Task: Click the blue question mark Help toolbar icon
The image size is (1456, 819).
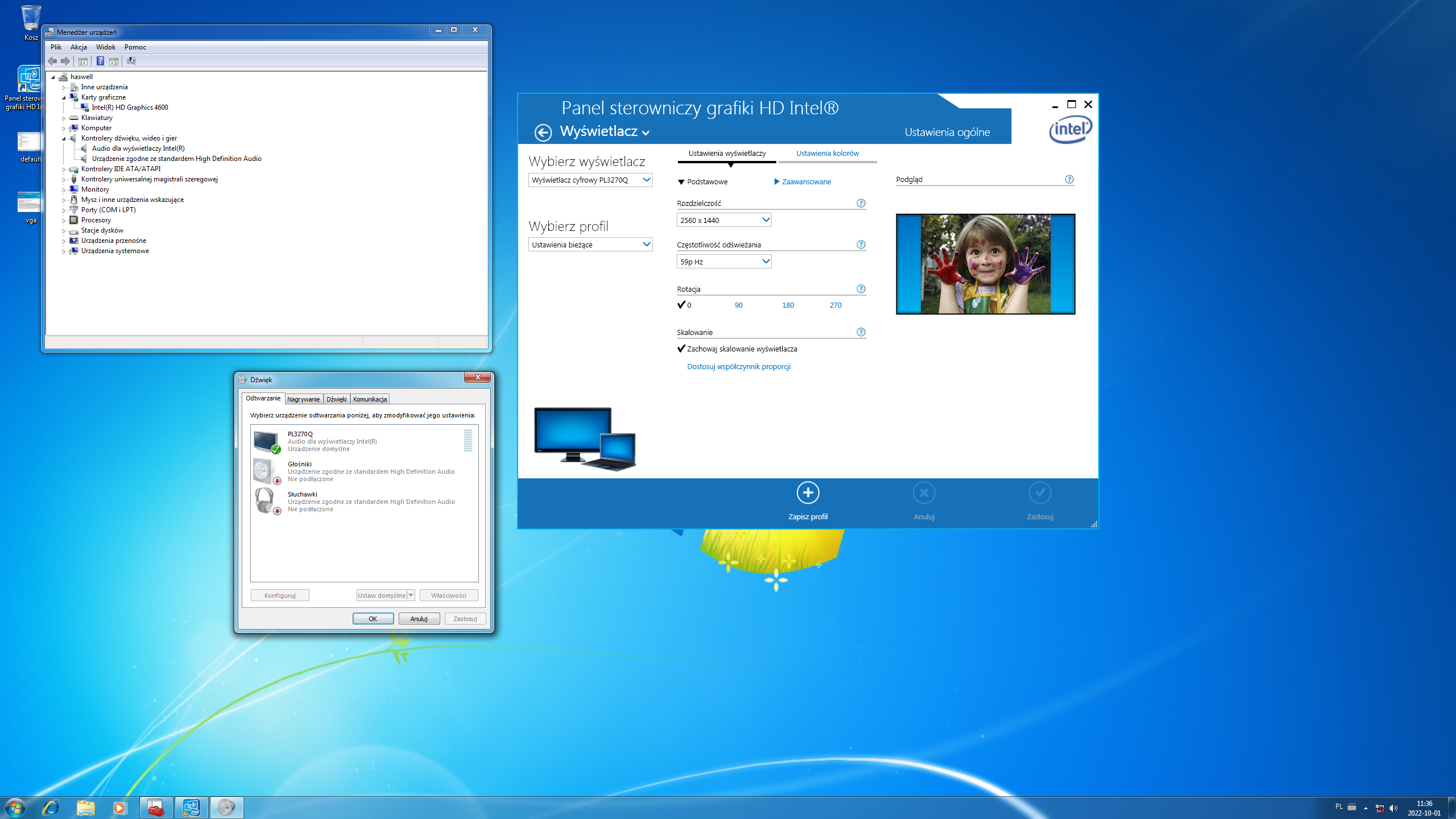Action: click(100, 61)
